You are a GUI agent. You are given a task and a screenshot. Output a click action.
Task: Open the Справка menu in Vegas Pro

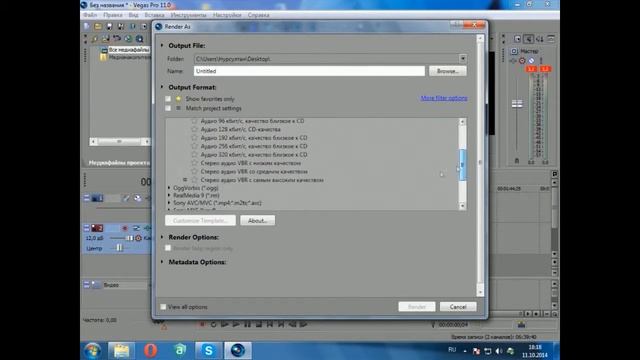click(x=258, y=15)
